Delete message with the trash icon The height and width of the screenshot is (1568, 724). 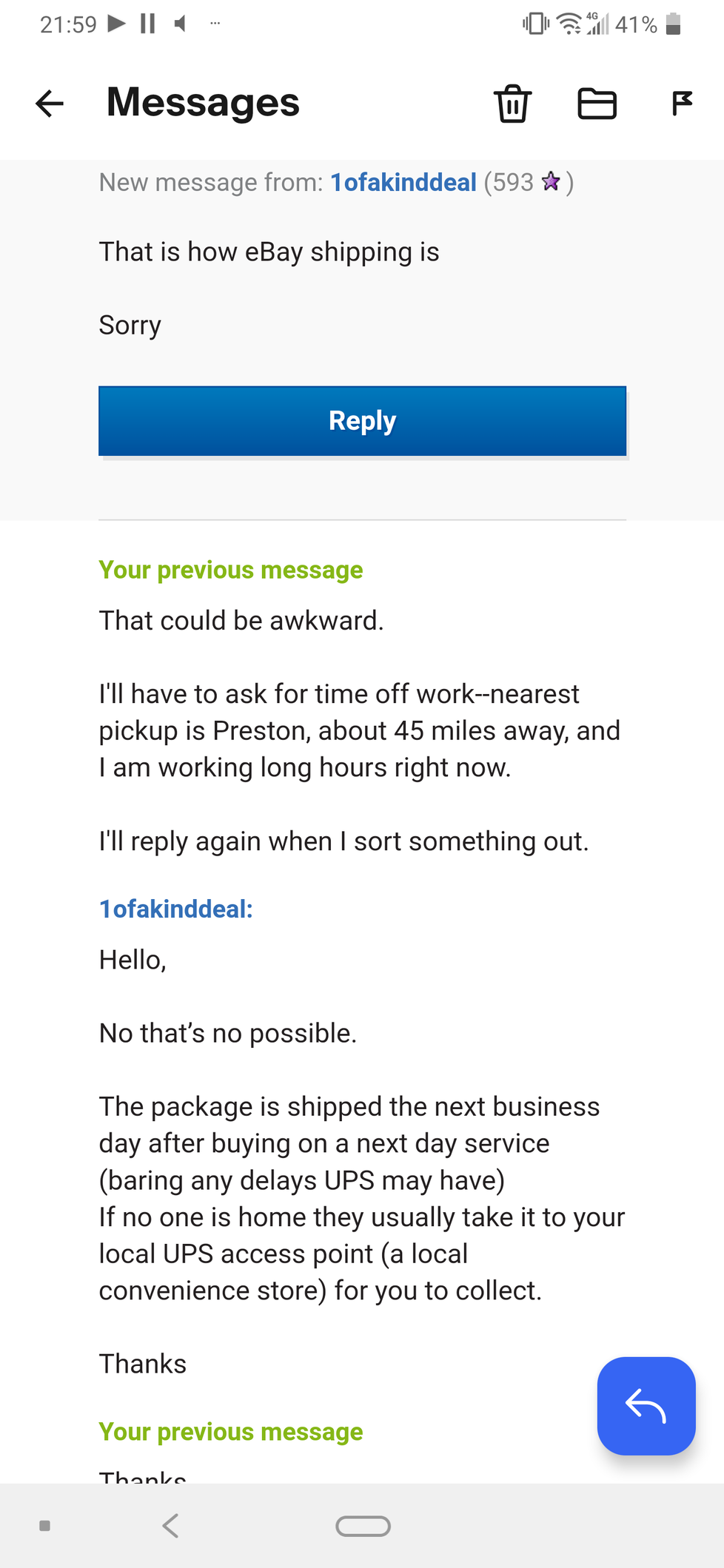coord(512,103)
